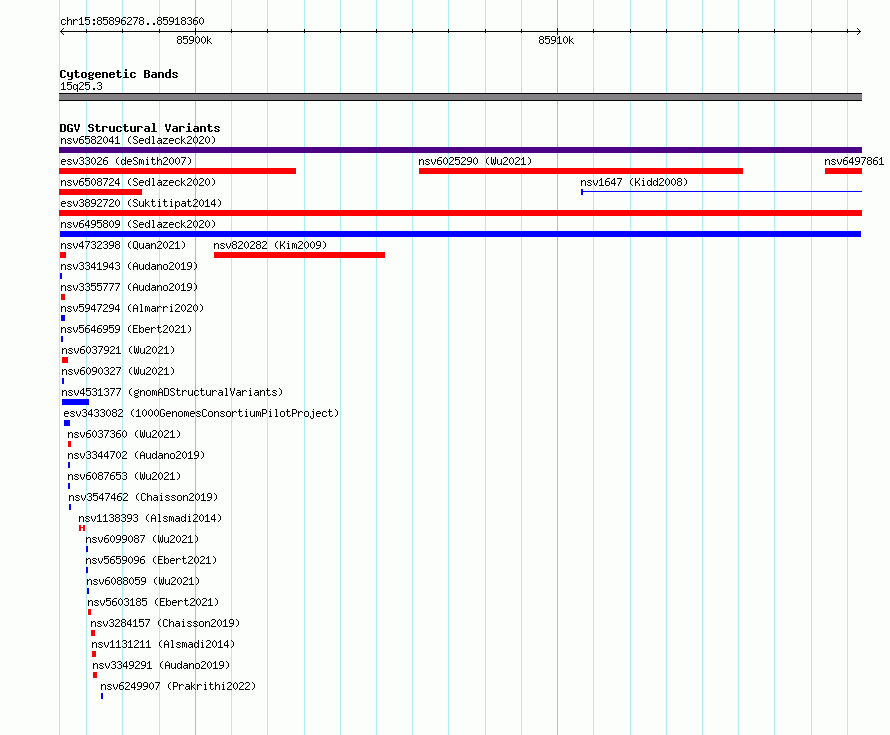
Task: Open nsv6099087 (Wu2021) label
Action: coord(142,539)
